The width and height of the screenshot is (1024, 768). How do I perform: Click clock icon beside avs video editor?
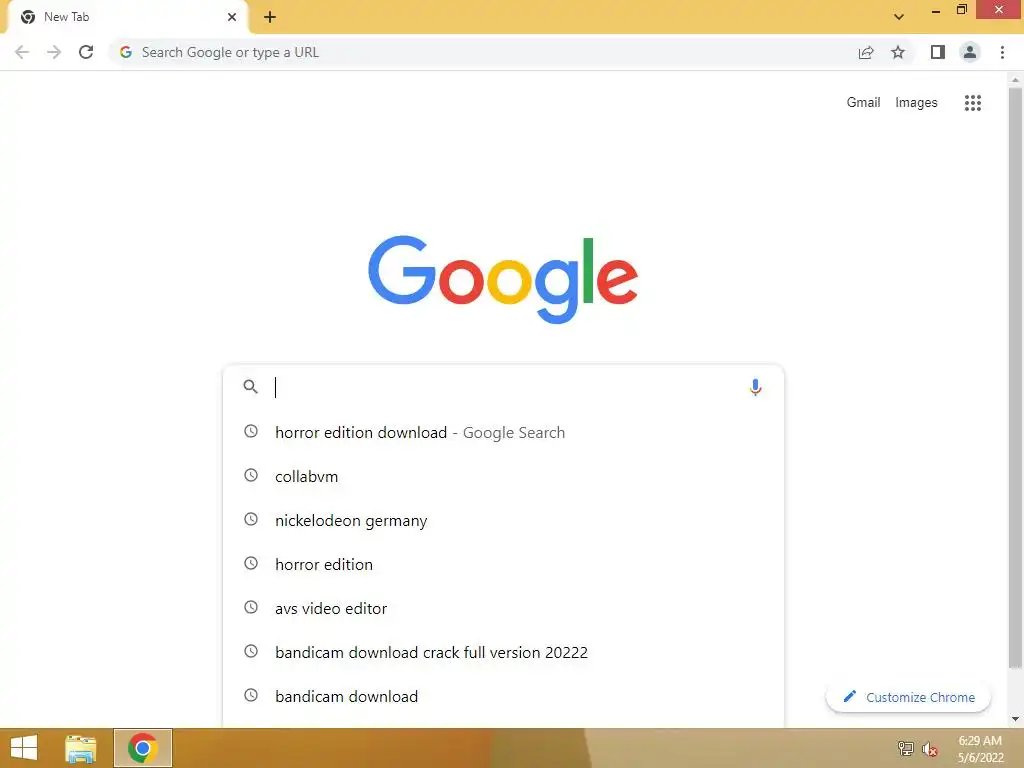(251, 607)
